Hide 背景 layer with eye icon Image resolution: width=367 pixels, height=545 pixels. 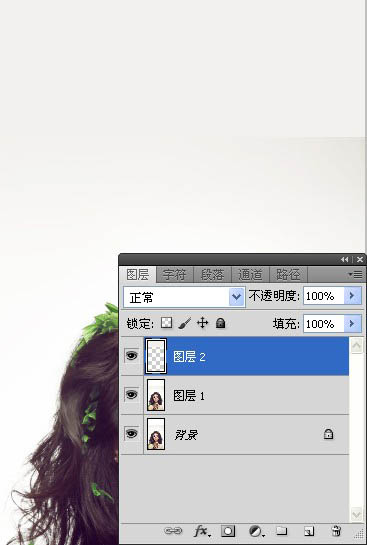[x=131, y=434]
